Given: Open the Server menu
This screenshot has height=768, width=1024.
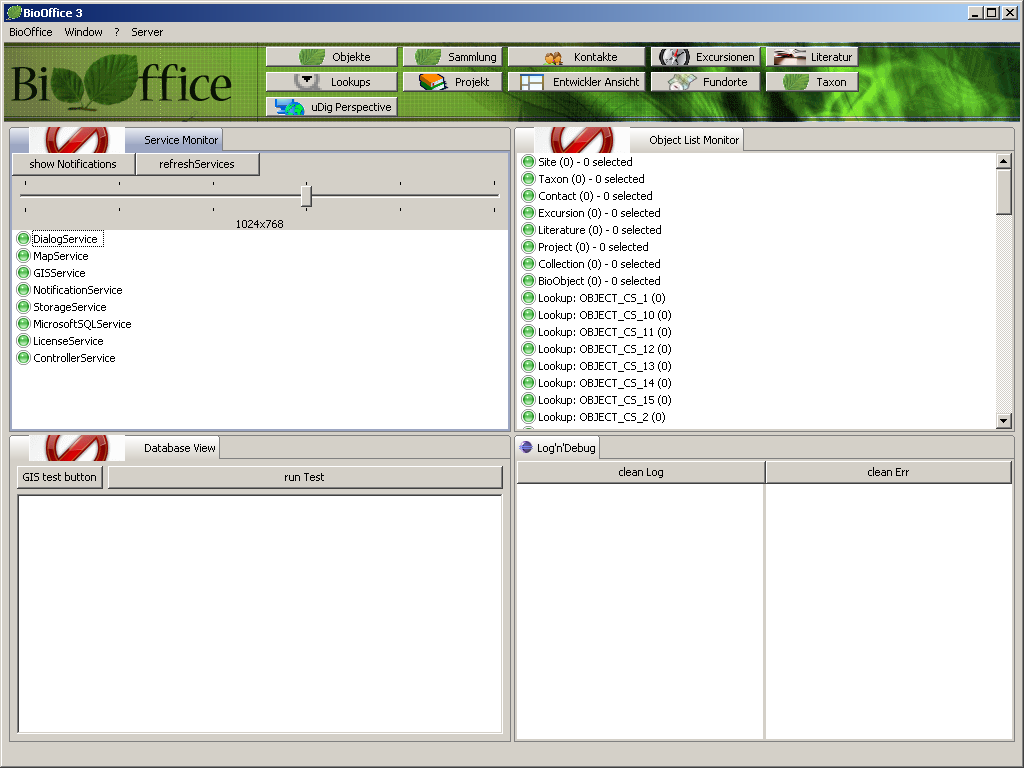Looking at the screenshot, I should coord(147,32).
